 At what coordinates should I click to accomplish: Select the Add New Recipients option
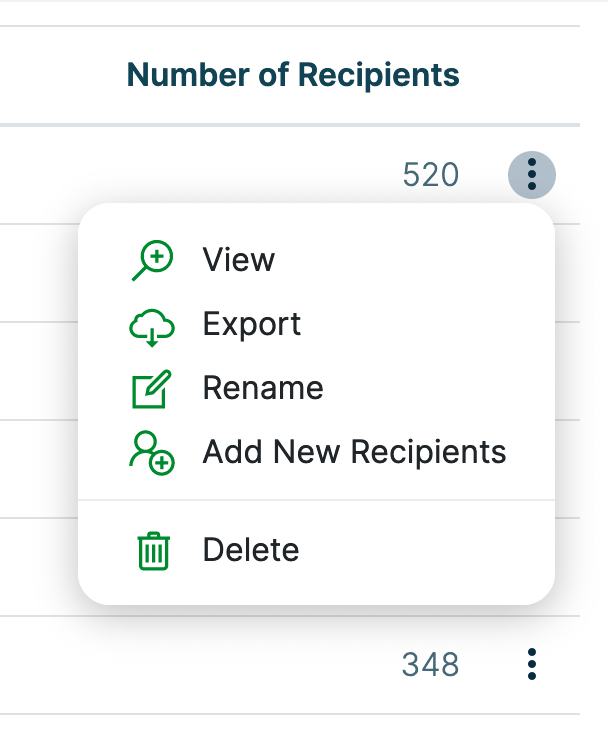click(x=354, y=452)
